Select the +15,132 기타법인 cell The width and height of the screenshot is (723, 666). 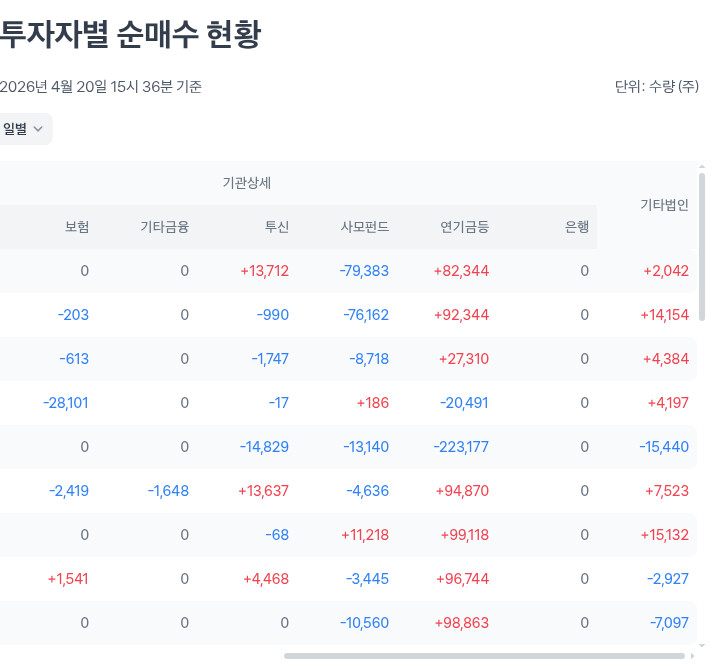tap(664, 535)
